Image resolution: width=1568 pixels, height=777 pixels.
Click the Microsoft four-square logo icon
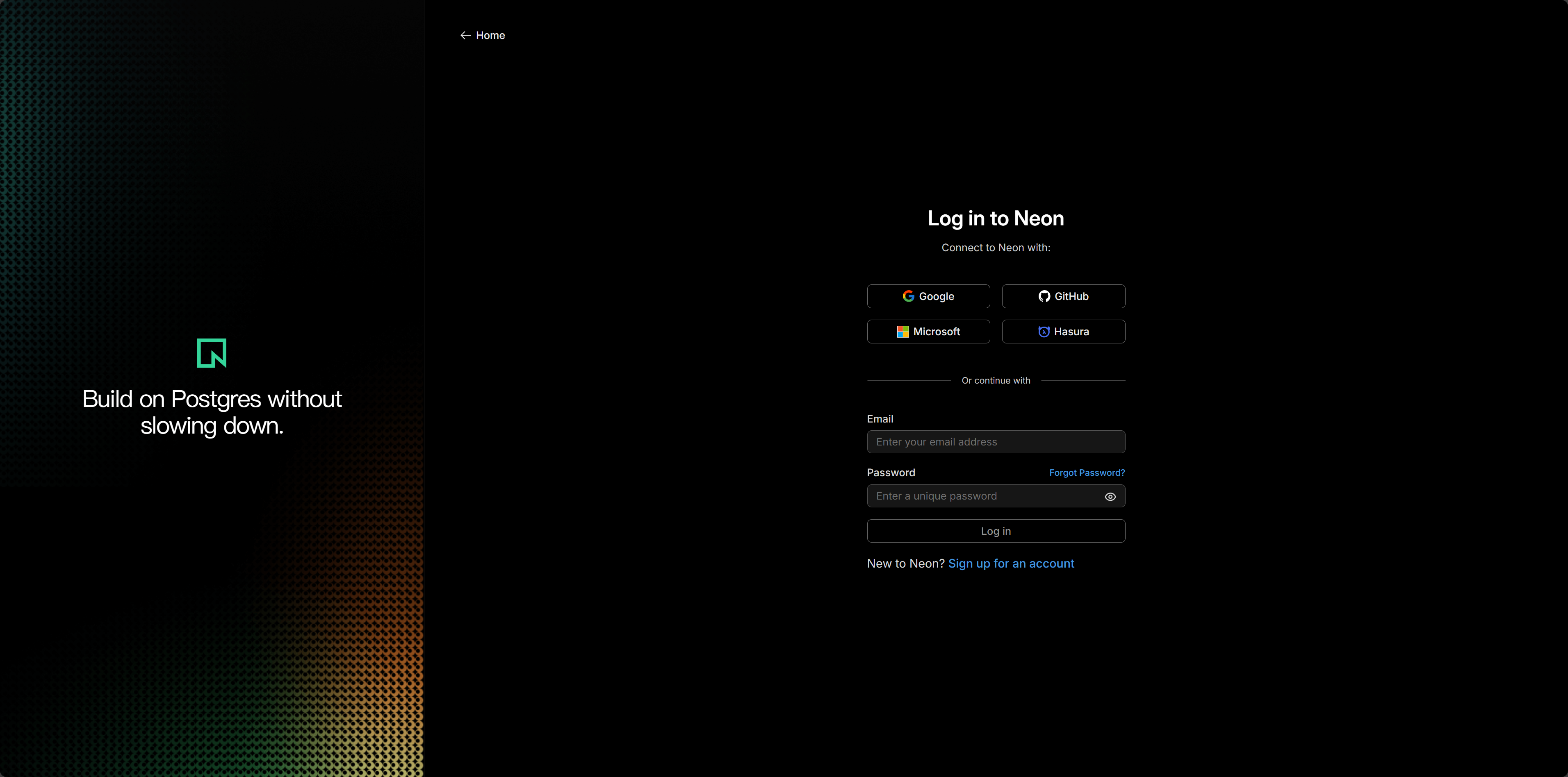(903, 332)
